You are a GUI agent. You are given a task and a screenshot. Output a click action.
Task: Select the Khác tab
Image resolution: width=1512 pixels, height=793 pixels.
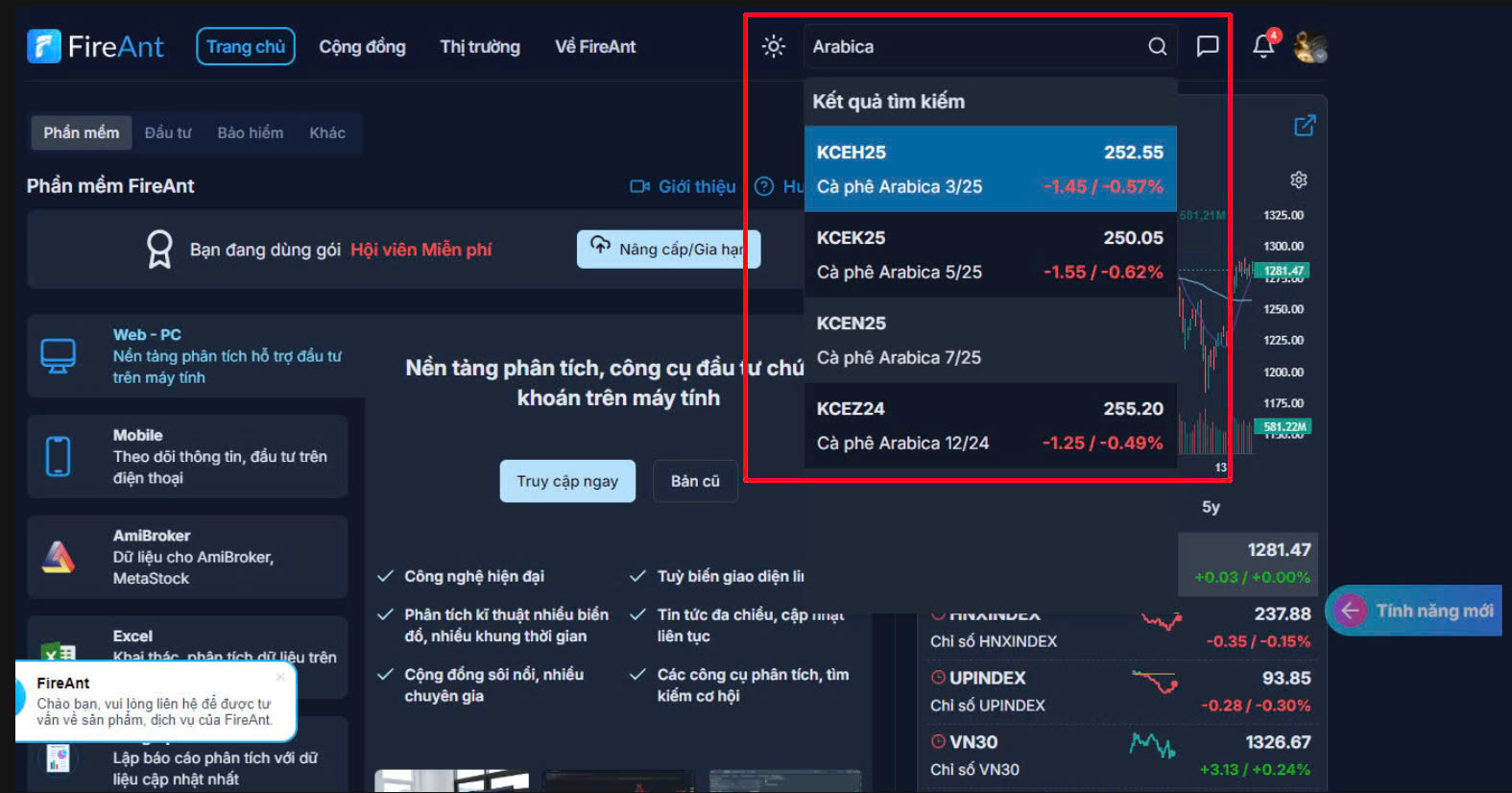[327, 132]
